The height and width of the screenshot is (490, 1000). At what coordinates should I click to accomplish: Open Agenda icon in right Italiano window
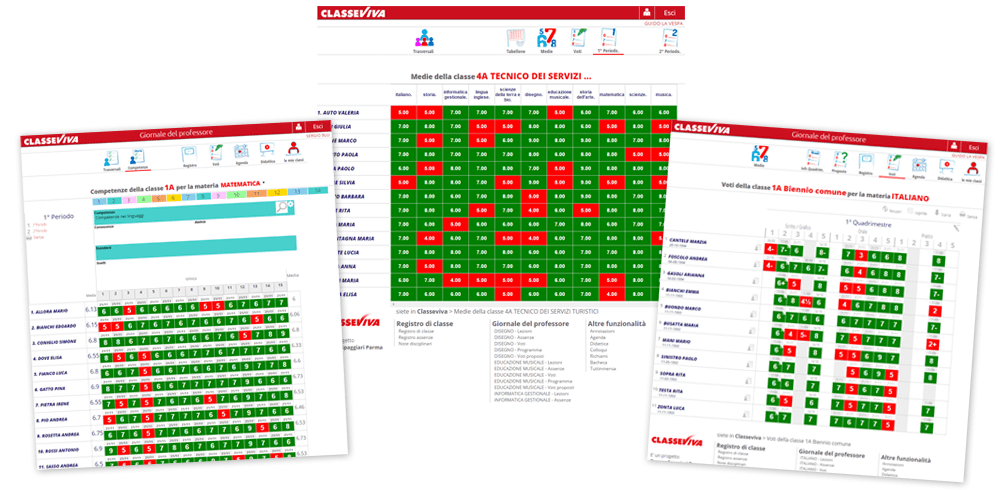coord(918,168)
